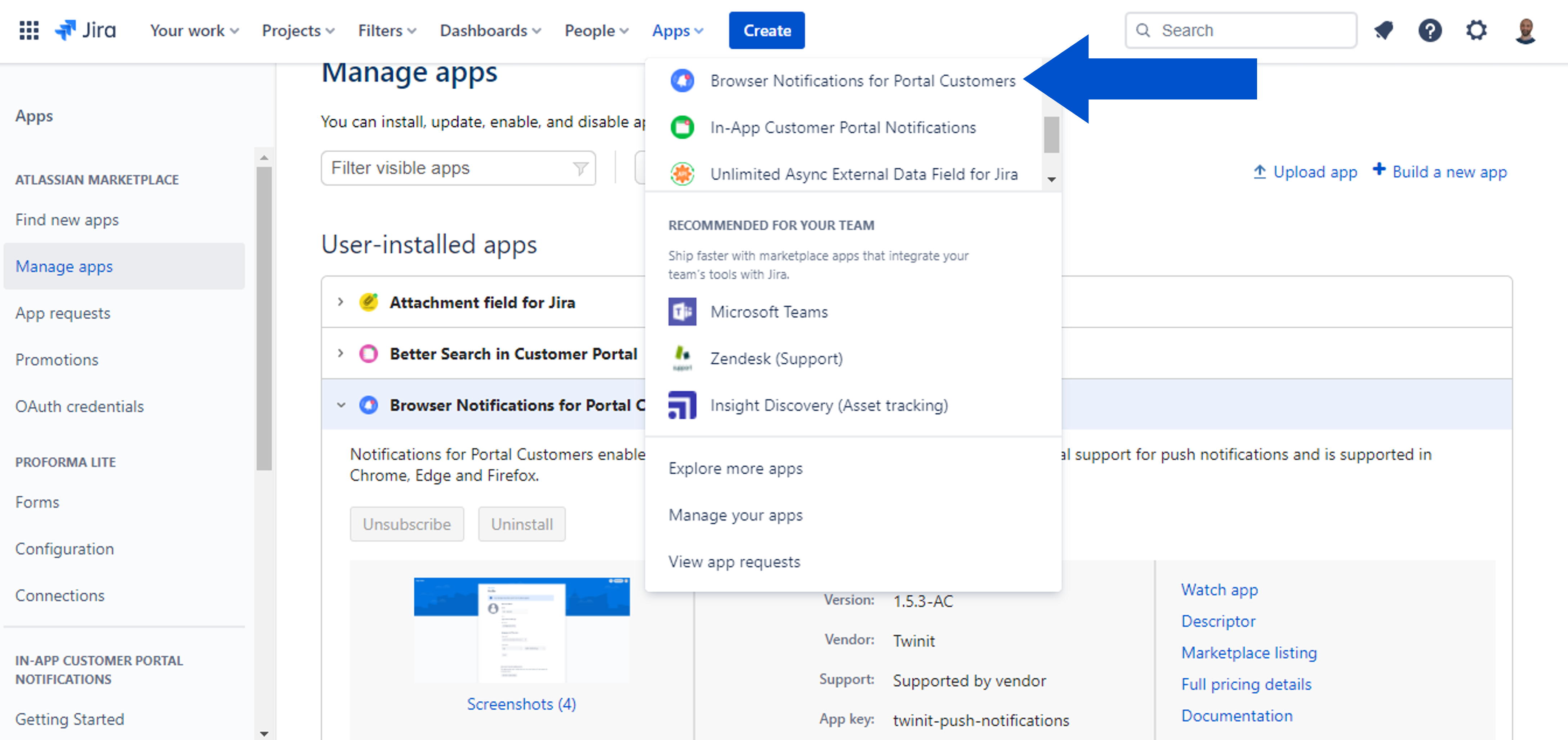Screen dimensions: 1568x740
Task: Click the Zendesk Support icon
Action: tap(682, 358)
